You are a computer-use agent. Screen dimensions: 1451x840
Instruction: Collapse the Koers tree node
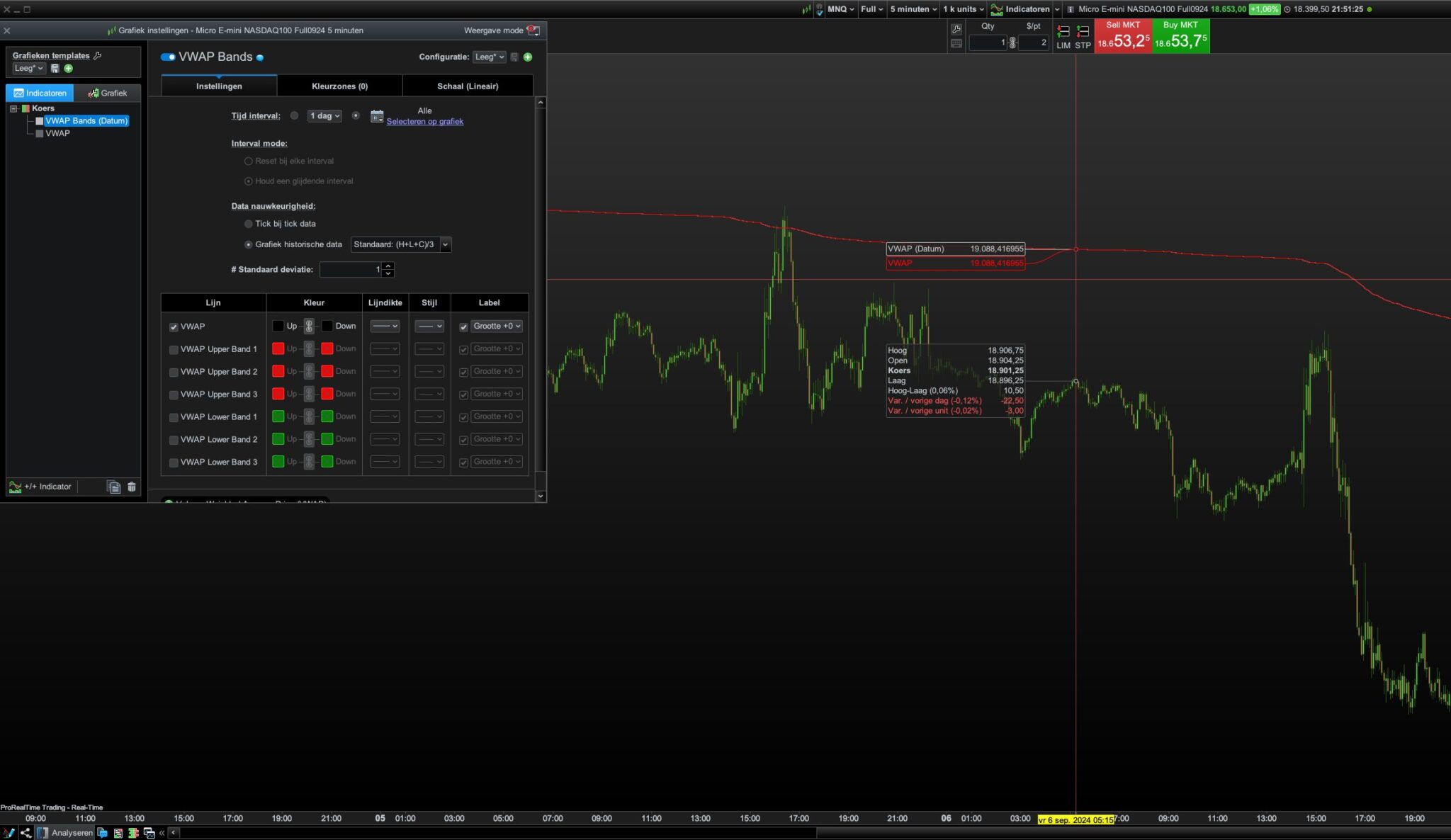pyautogui.click(x=13, y=108)
